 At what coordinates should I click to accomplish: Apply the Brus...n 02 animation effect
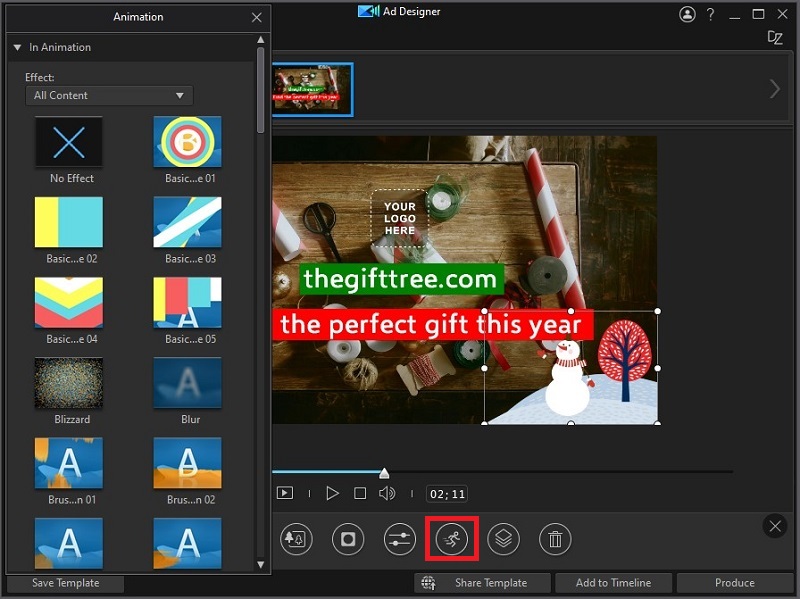click(x=187, y=463)
